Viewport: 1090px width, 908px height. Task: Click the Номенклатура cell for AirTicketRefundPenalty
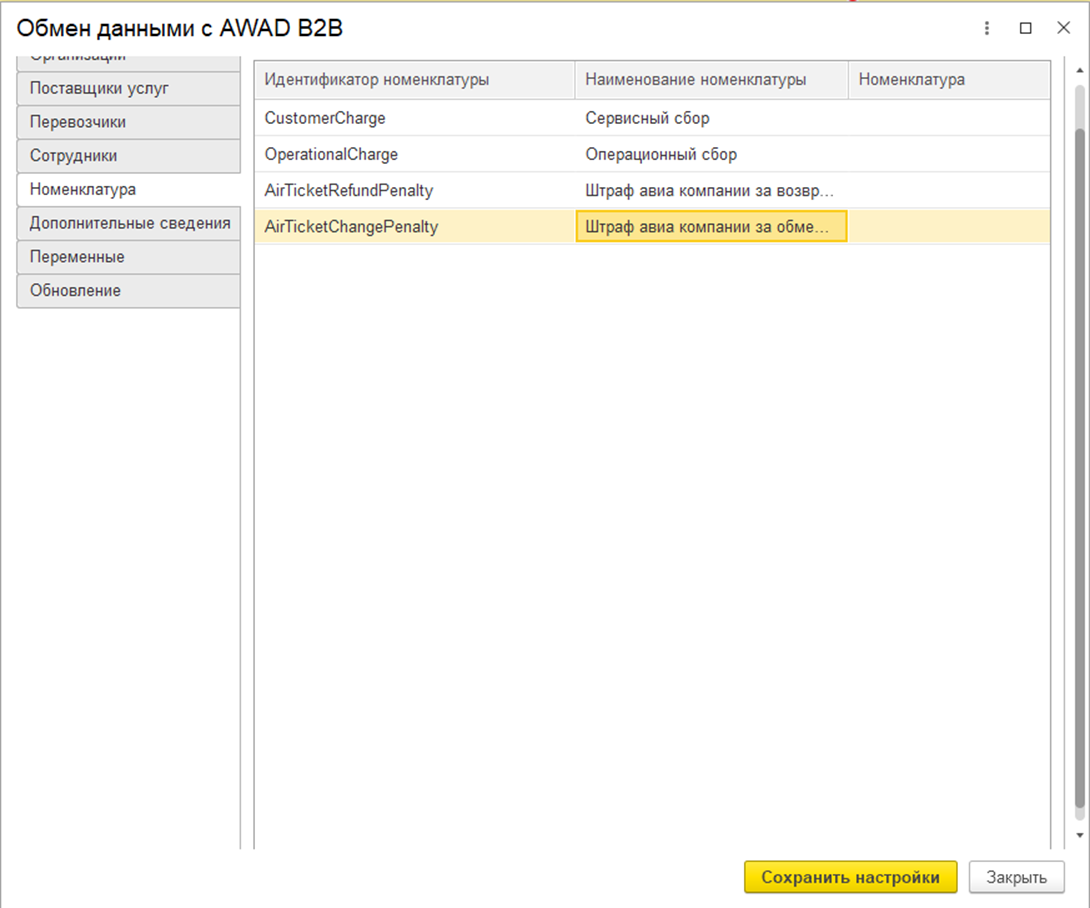point(948,191)
